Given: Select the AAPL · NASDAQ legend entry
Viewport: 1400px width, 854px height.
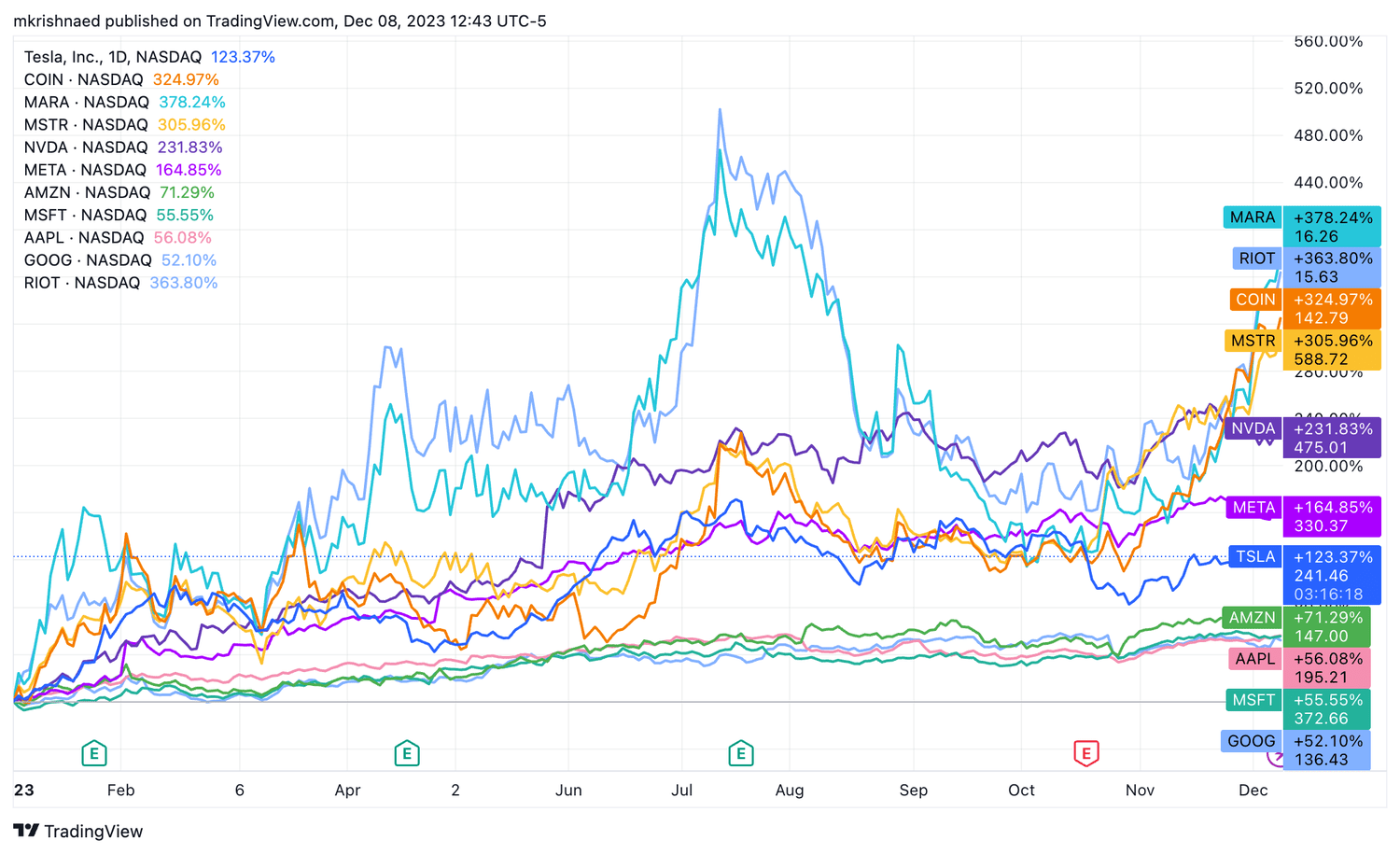Looking at the screenshot, I should (84, 237).
